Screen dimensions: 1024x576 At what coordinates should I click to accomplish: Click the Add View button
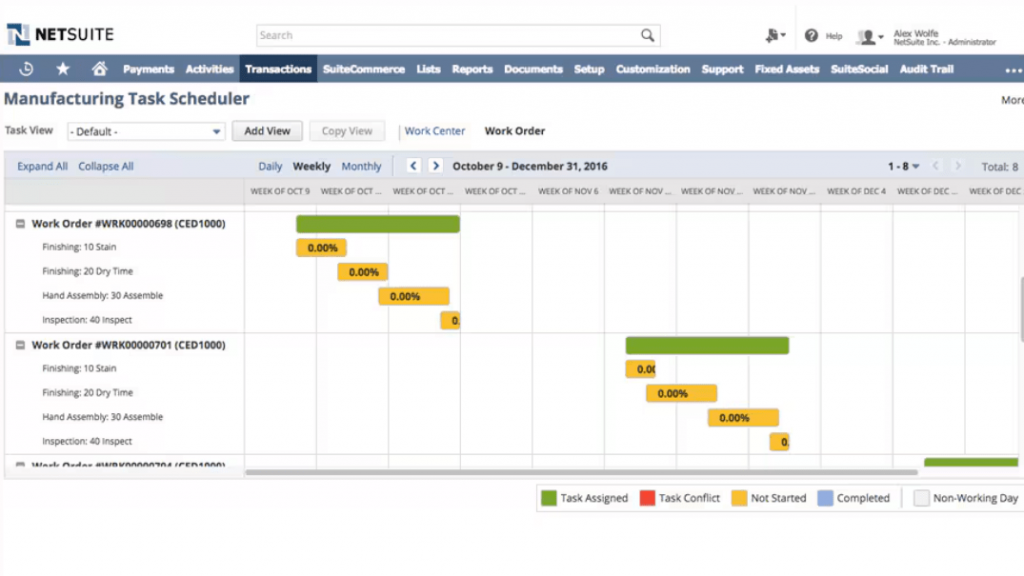point(267,131)
